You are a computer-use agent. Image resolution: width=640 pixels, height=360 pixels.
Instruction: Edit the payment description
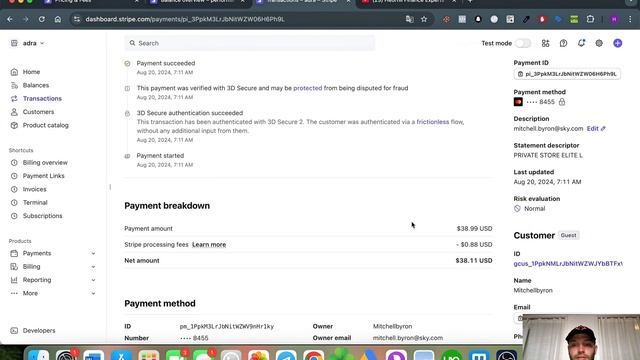click(596, 129)
